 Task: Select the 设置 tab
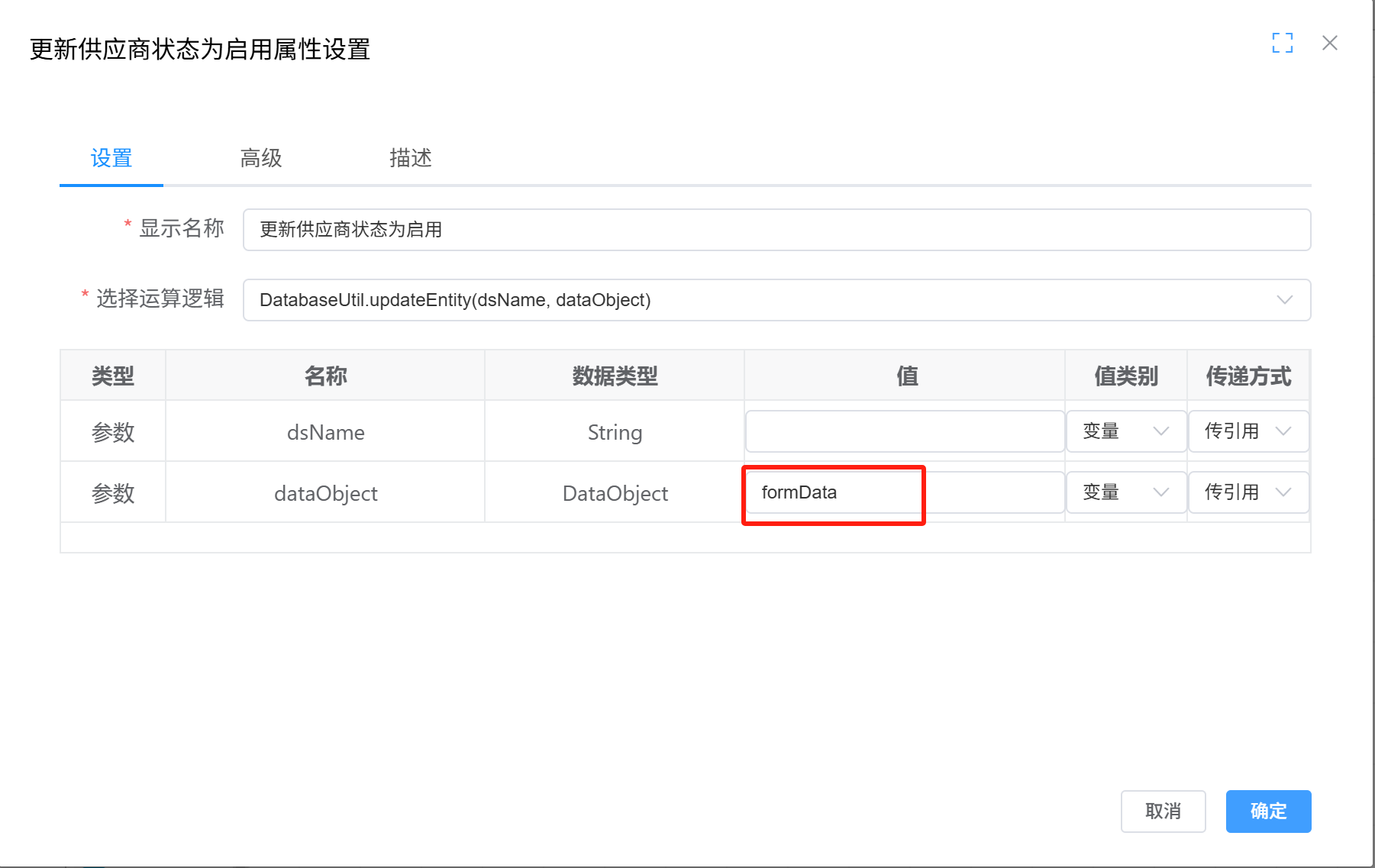(x=111, y=158)
